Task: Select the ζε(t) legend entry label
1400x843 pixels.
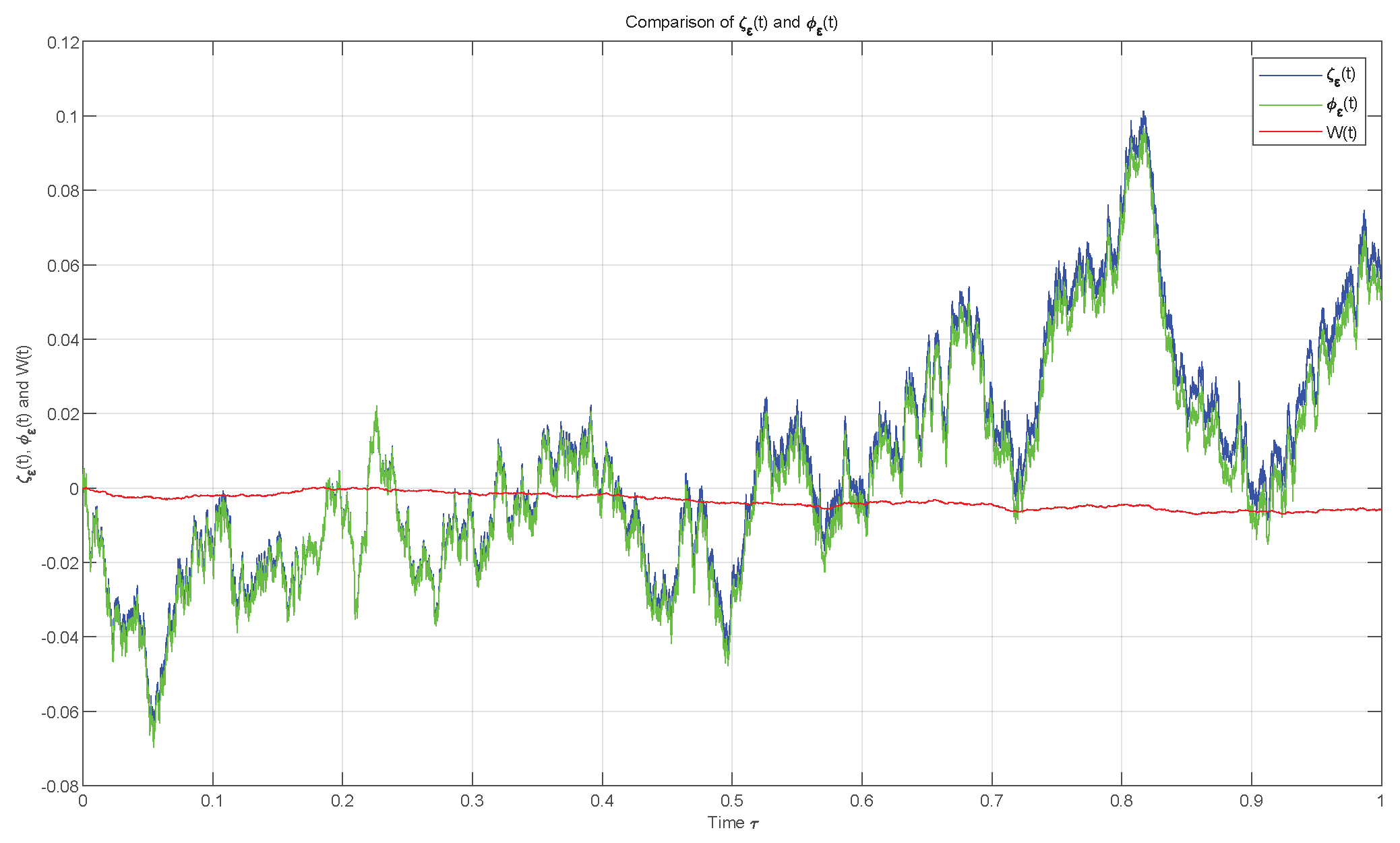Action: coord(1341,75)
